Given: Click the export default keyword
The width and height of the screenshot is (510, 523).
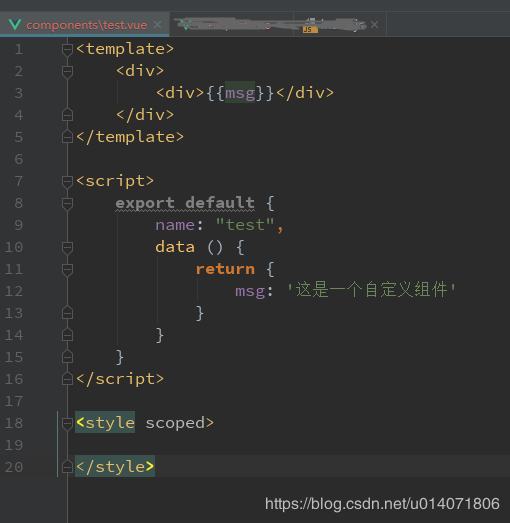Looking at the screenshot, I should point(185,203).
